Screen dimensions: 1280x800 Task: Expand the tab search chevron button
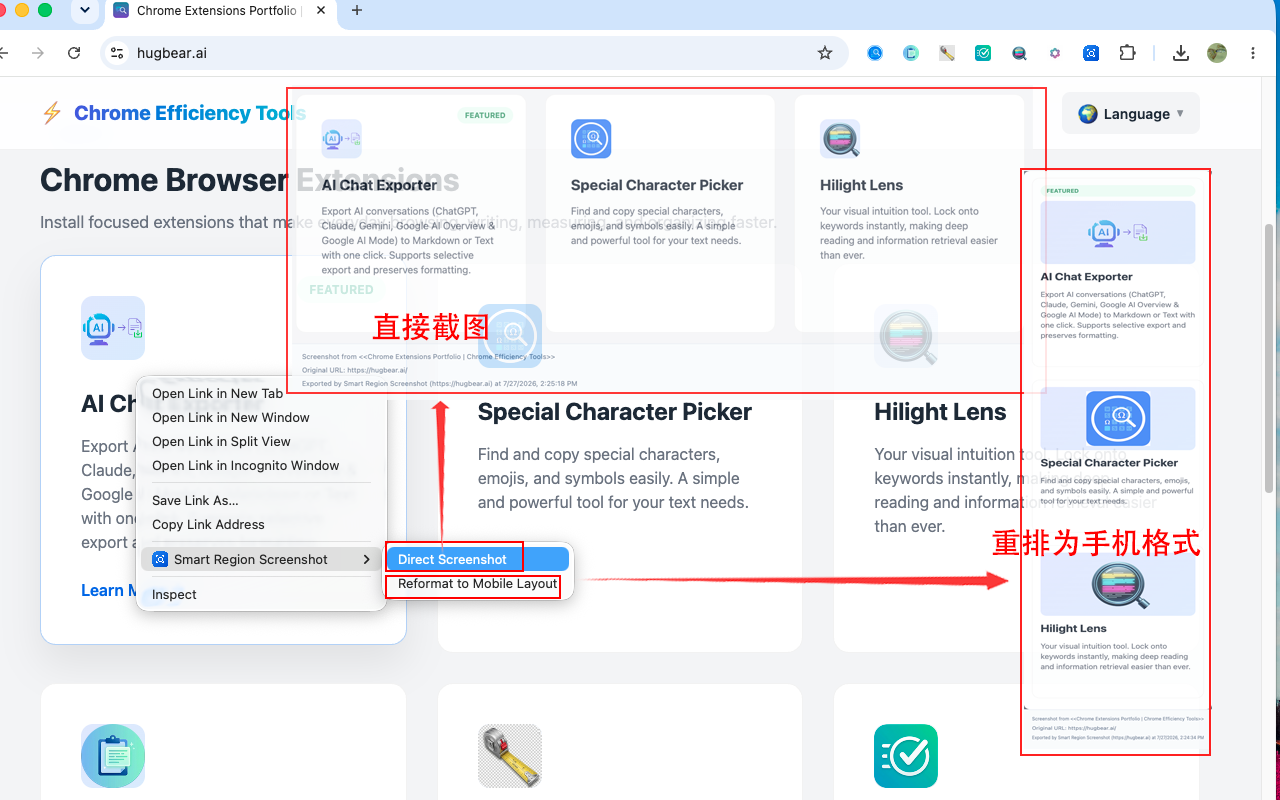click(x=85, y=11)
